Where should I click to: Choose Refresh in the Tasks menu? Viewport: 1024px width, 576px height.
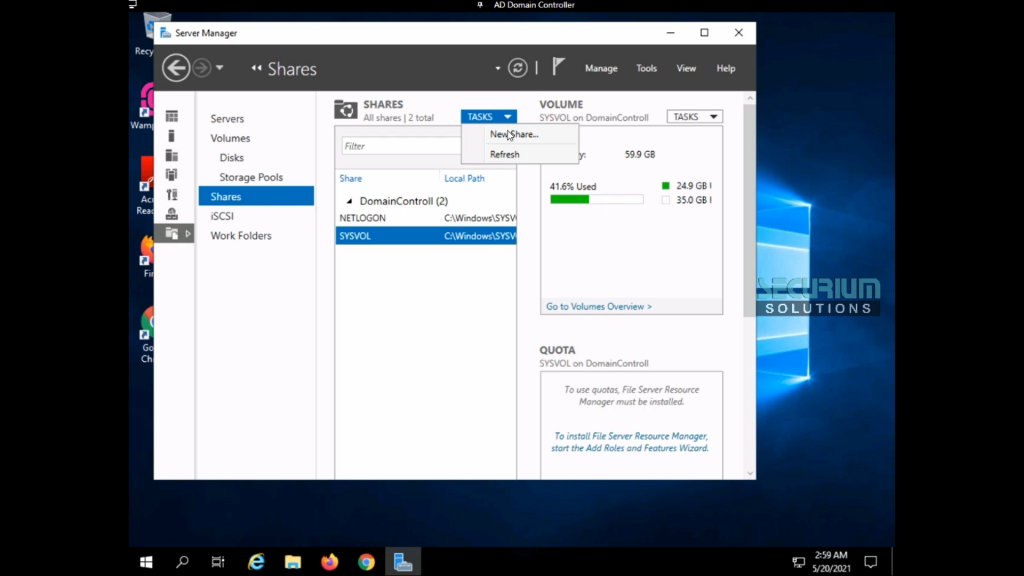(519, 154)
